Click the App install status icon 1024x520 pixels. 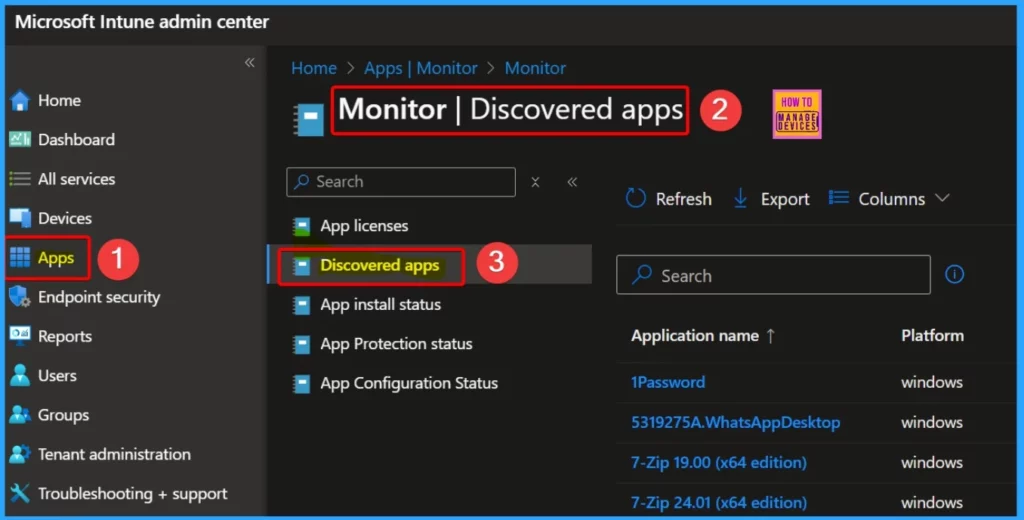click(302, 304)
